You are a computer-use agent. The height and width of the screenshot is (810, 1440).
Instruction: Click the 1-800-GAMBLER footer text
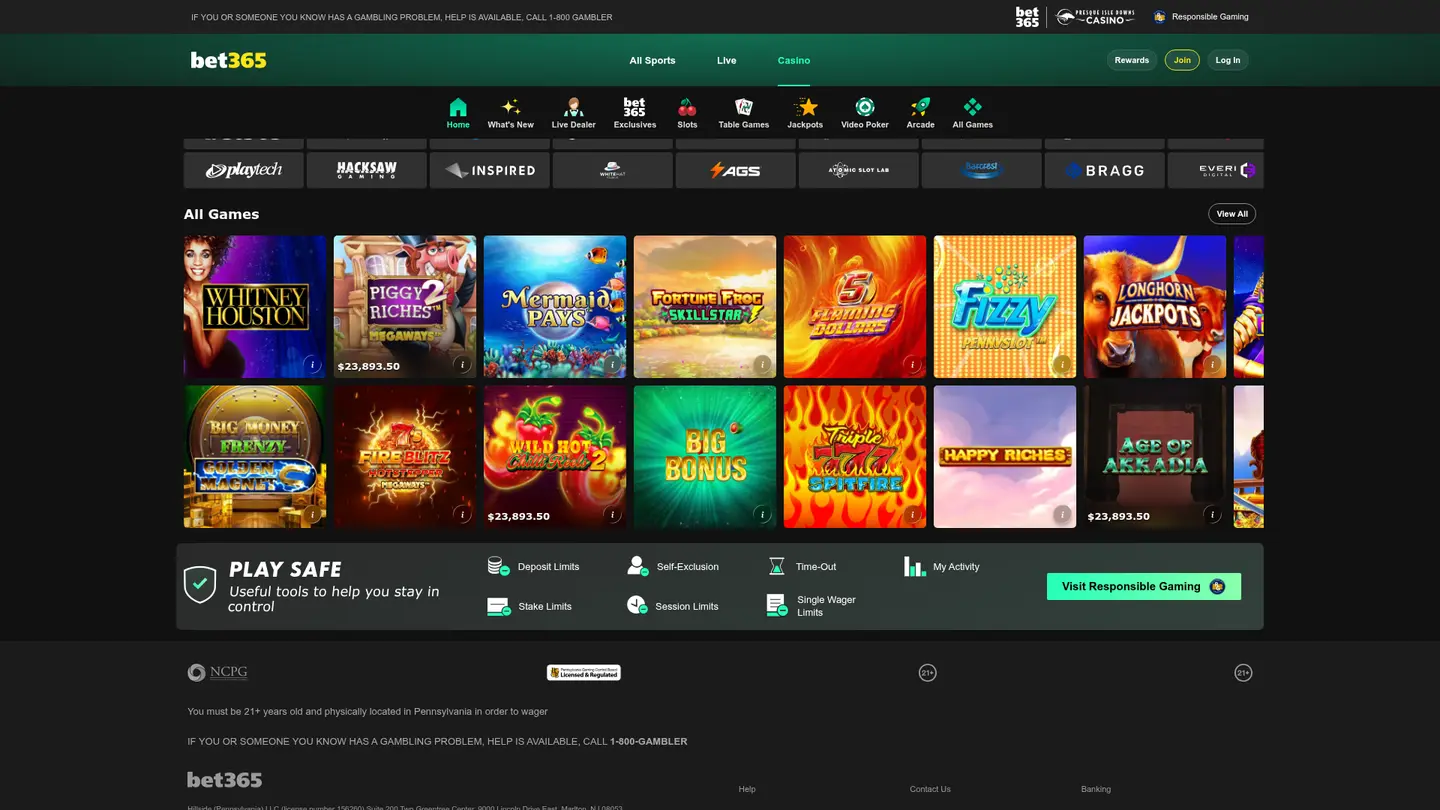[x=648, y=742]
